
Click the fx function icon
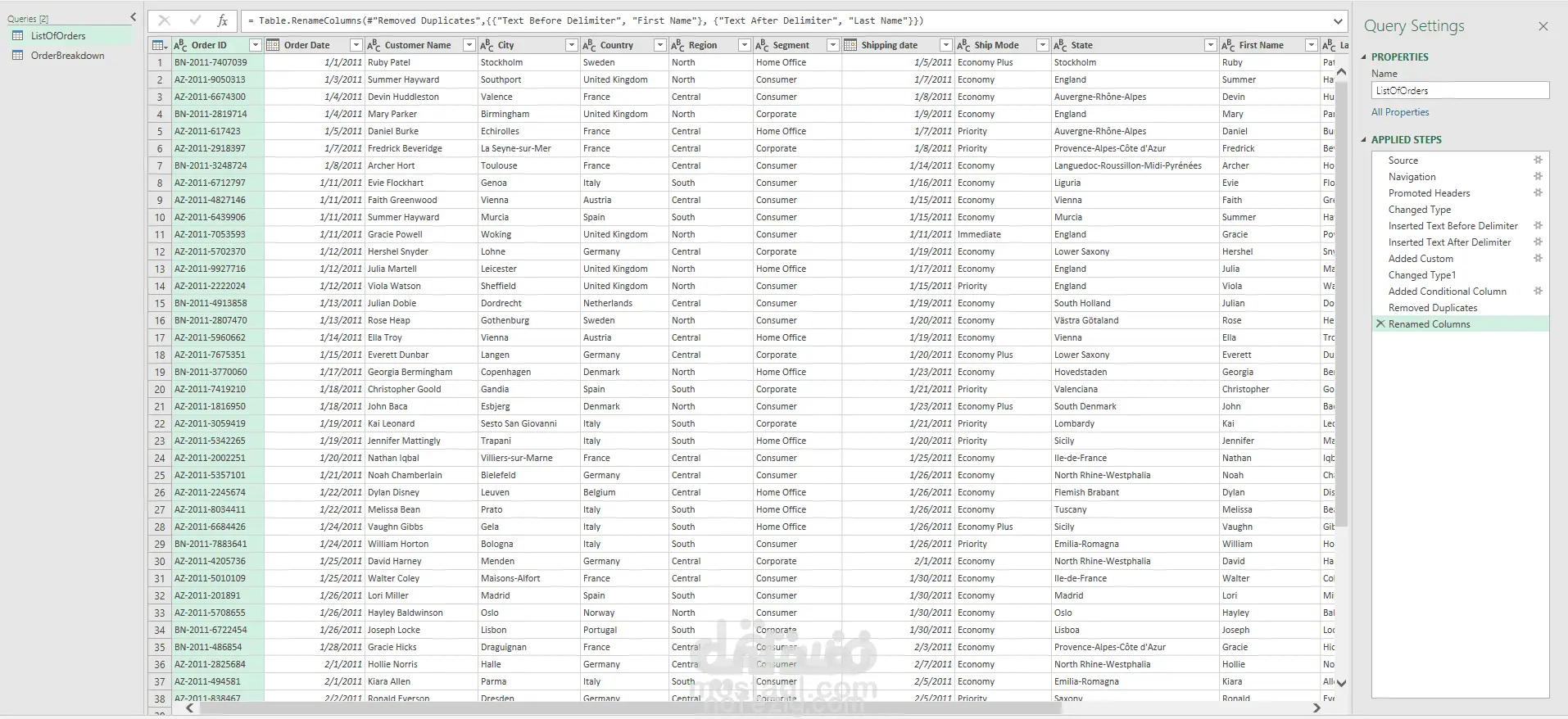(x=222, y=20)
